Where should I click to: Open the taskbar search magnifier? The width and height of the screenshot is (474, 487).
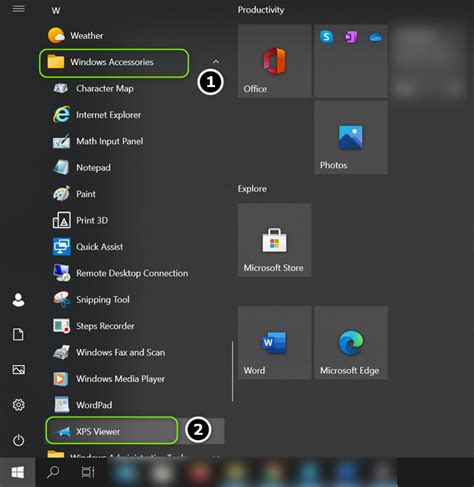point(53,472)
